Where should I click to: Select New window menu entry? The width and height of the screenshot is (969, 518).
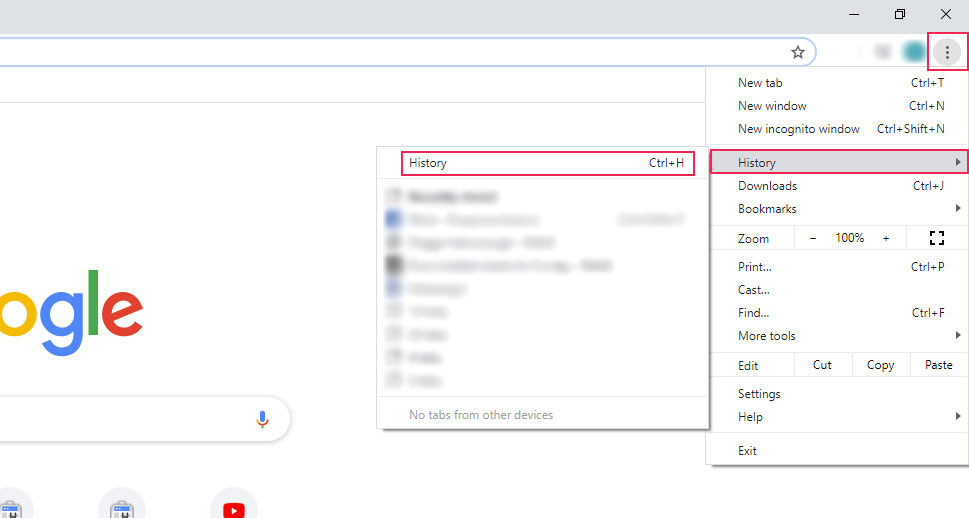(x=837, y=106)
